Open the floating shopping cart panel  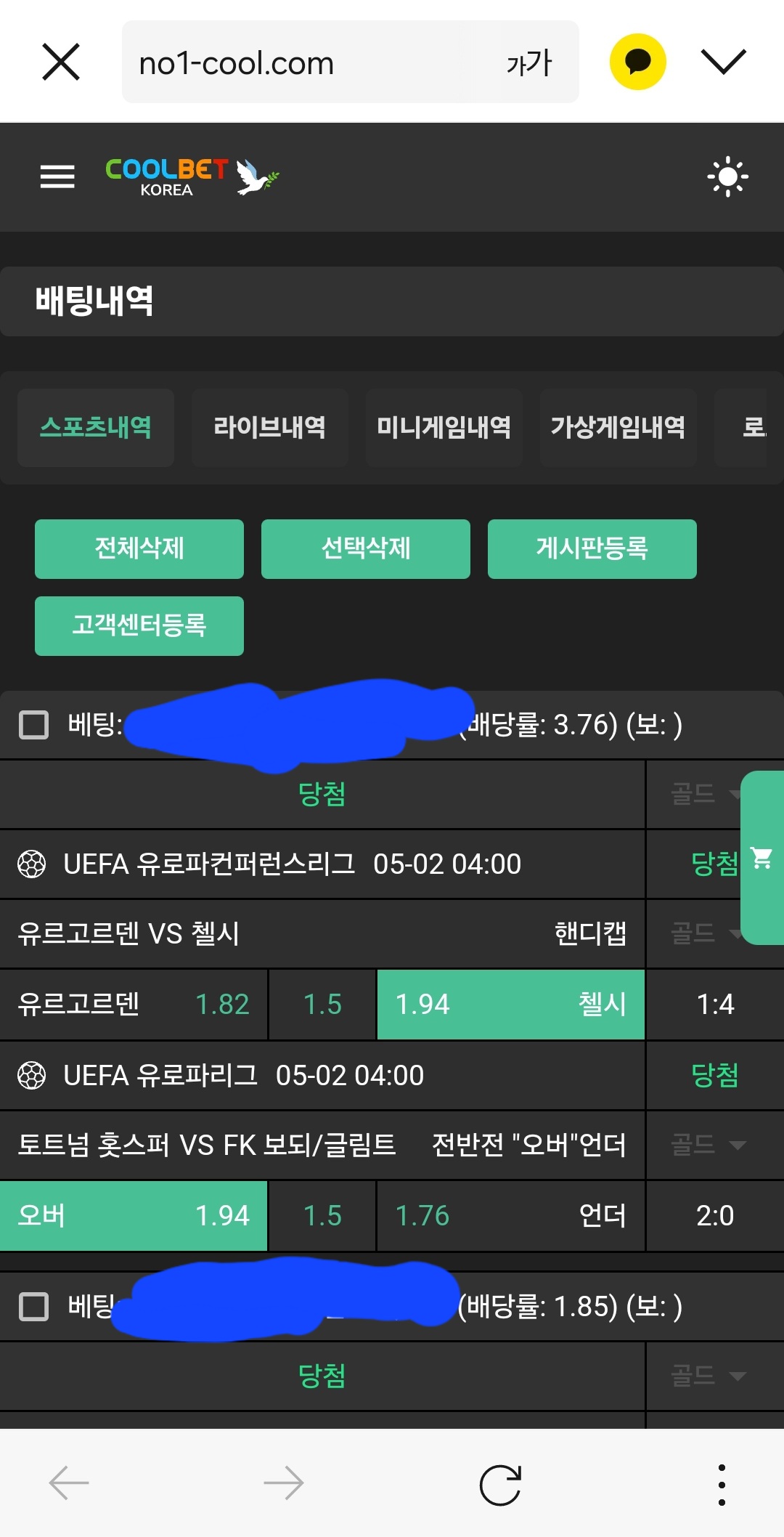pyautogui.click(x=761, y=858)
